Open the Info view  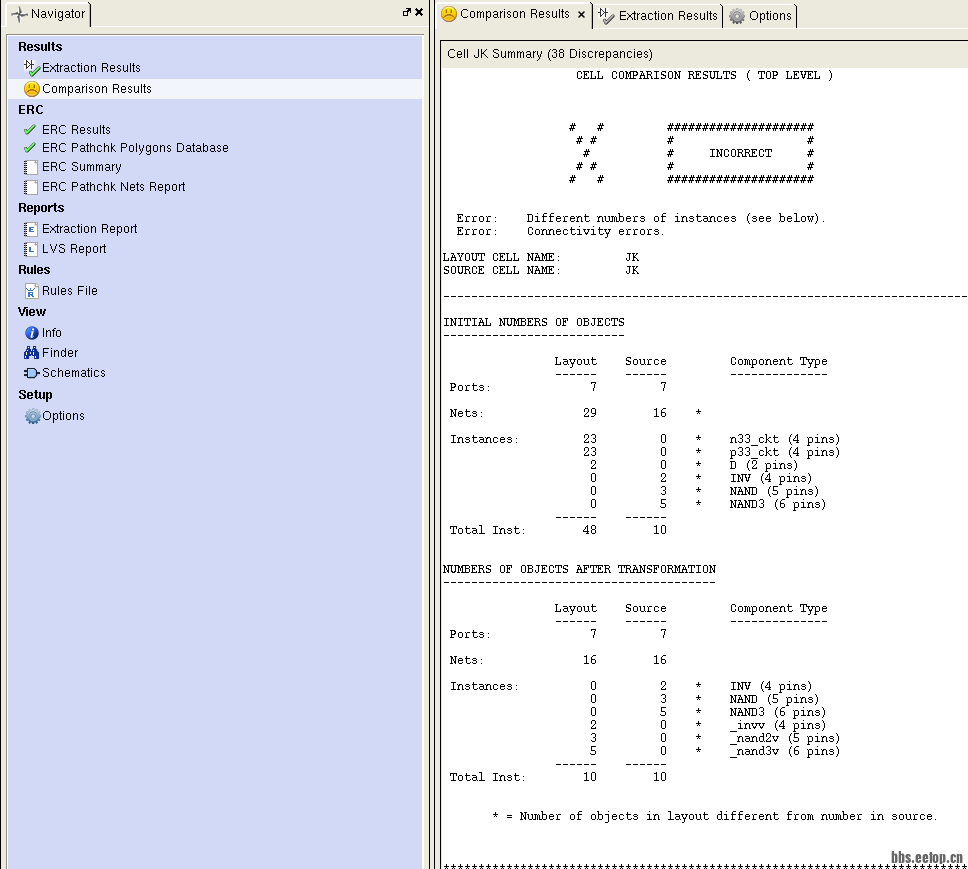52,333
